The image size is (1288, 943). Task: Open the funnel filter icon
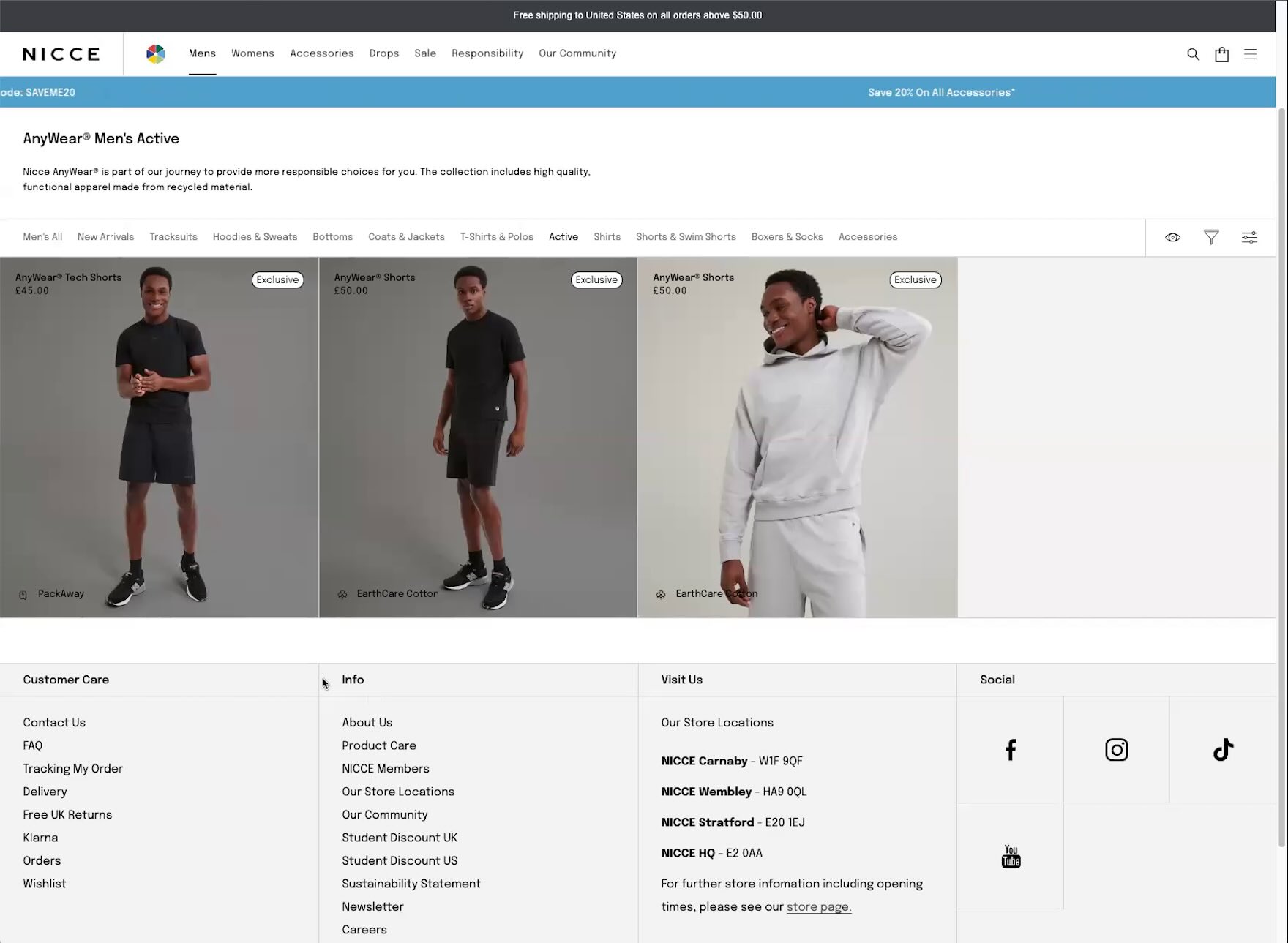tap(1211, 237)
